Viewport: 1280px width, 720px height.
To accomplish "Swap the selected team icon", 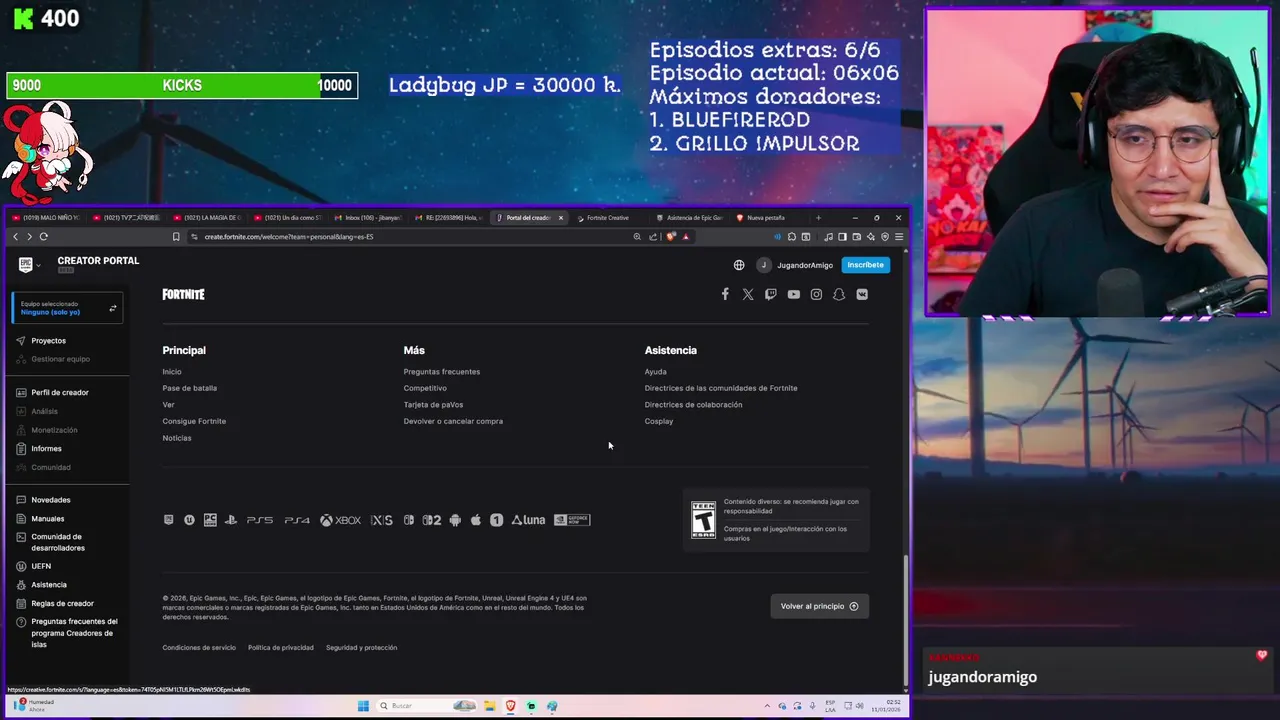I will coord(113,308).
